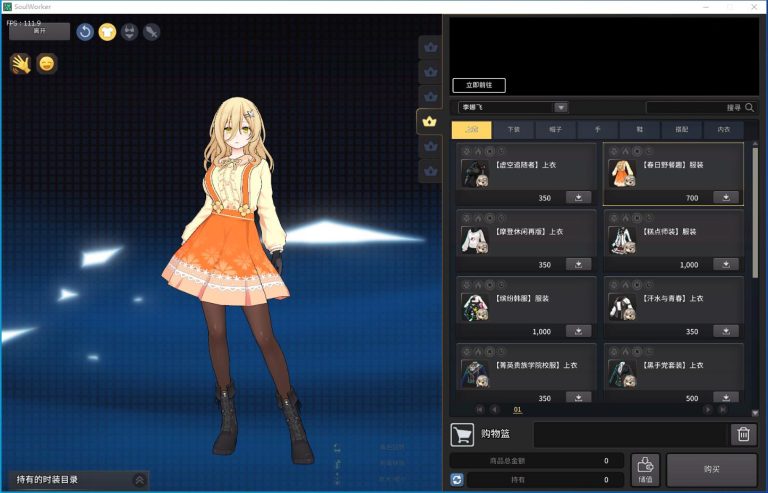Viewport: 768px width, 493px height.
Task: Refresh the owned balance with blue icon
Action: click(x=456, y=480)
